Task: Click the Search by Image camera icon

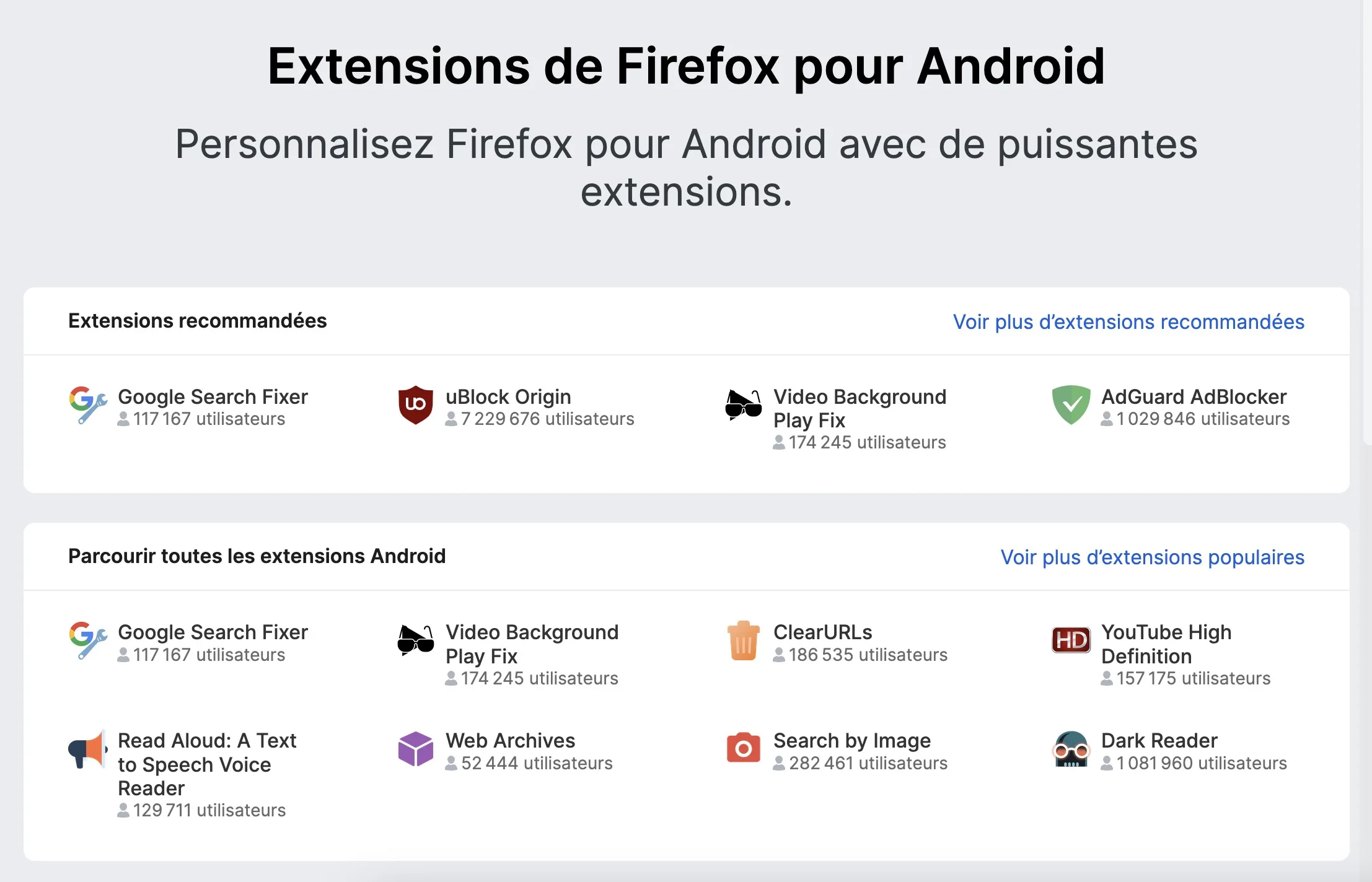Action: tap(743, 748)
